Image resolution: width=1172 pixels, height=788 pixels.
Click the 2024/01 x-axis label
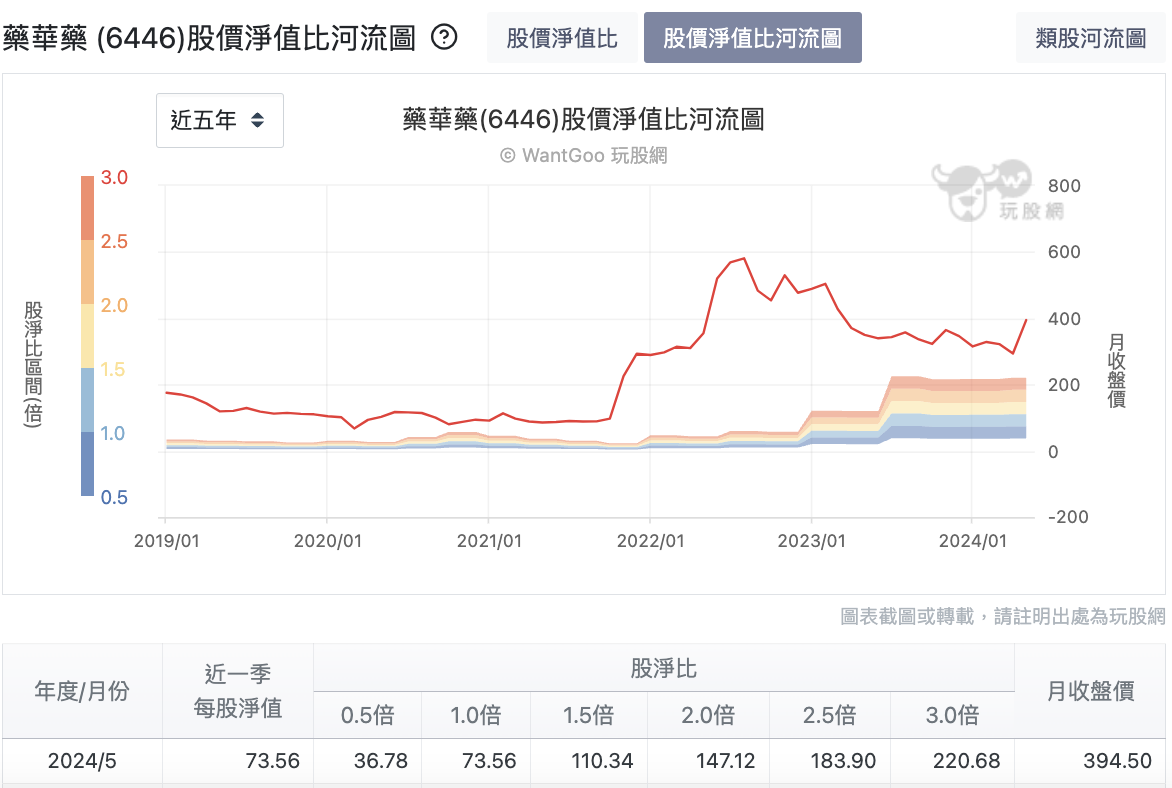point(972,541)
